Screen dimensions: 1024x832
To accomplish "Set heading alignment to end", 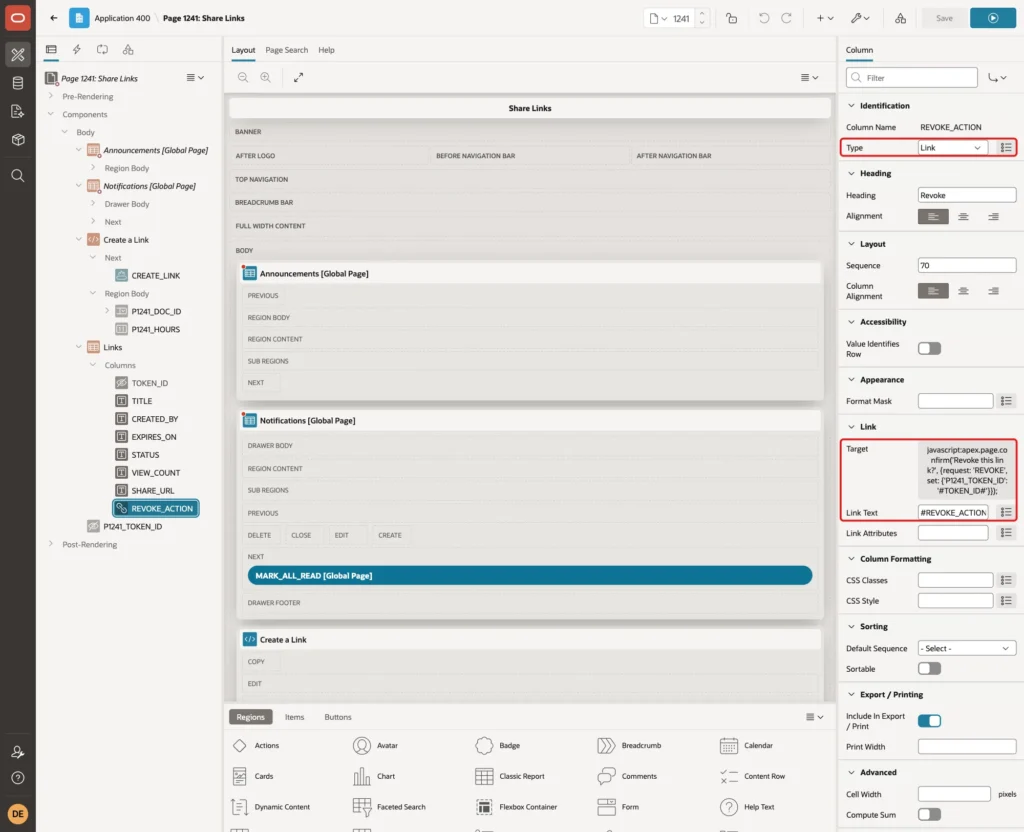I will tap(993, 216).
